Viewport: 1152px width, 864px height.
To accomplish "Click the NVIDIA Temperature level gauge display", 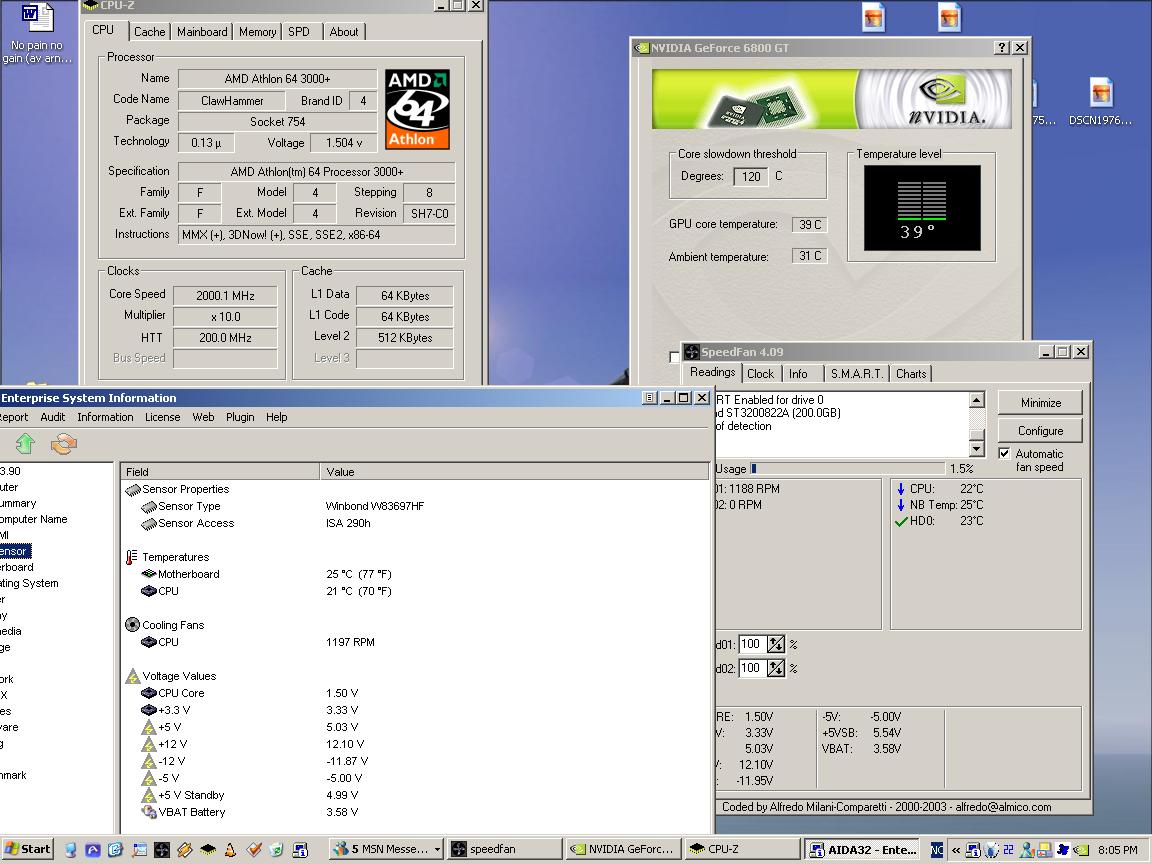I will (922, 208).
